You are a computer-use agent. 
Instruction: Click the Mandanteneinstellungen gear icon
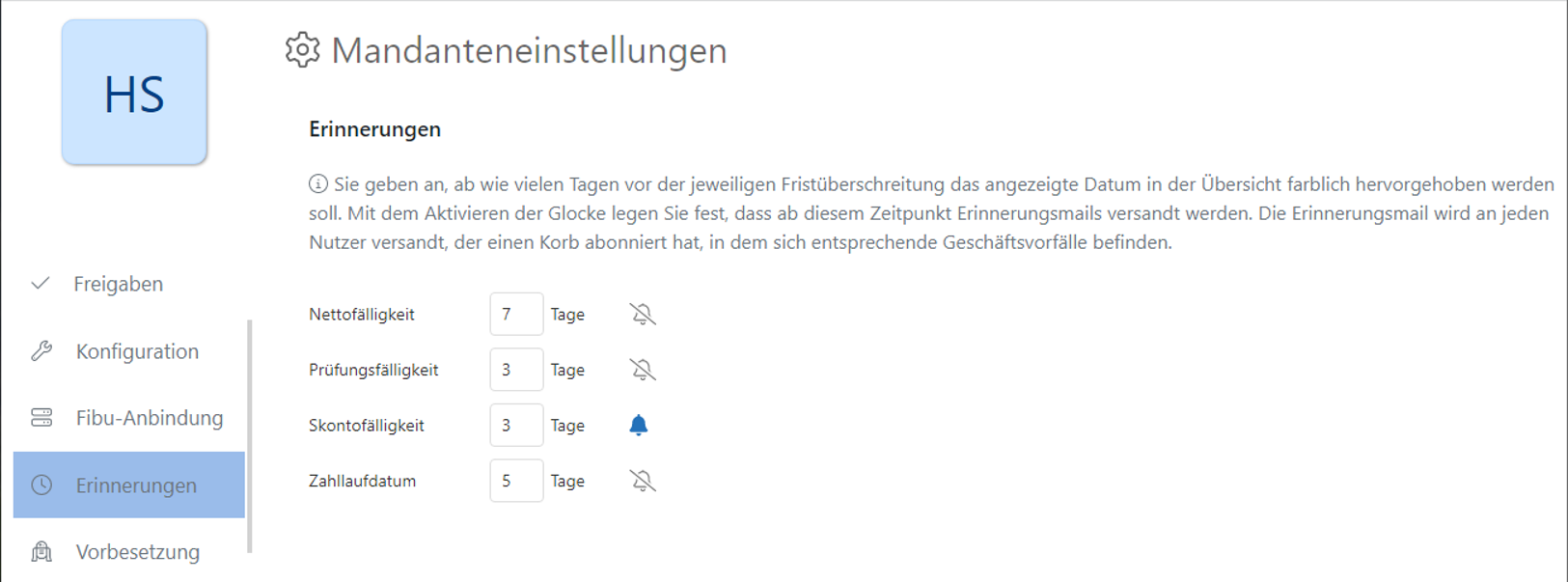pos(302,50)
